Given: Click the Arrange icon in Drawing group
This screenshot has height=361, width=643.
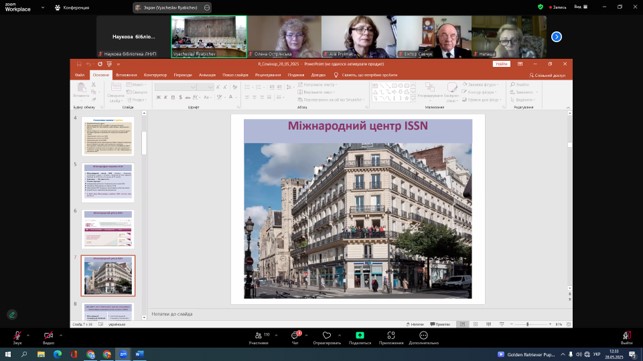Looking at the screenshot, I should 429,87.
